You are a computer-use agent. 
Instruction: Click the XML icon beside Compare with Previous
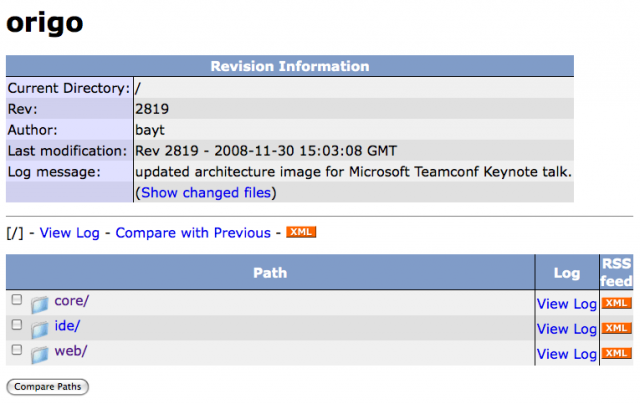coord(301,232)
